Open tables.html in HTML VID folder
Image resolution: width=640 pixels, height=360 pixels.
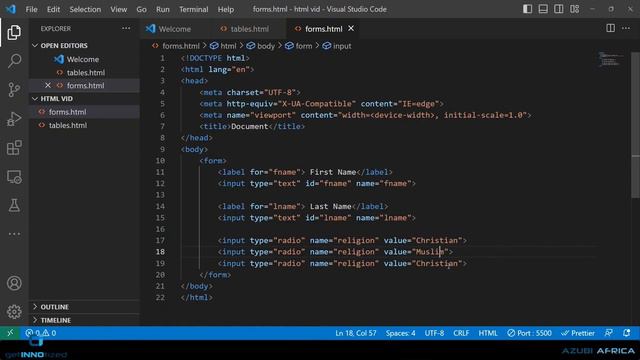68,125
